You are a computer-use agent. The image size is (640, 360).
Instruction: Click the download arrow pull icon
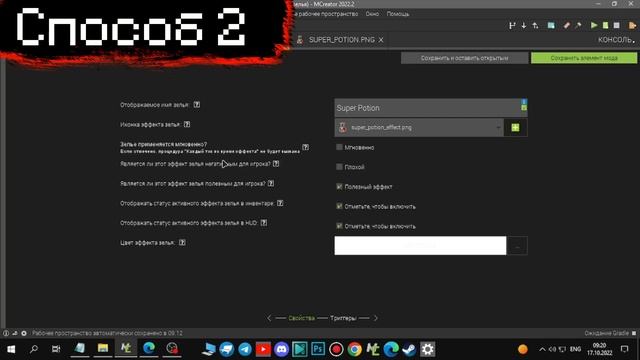tap(524, 25)
